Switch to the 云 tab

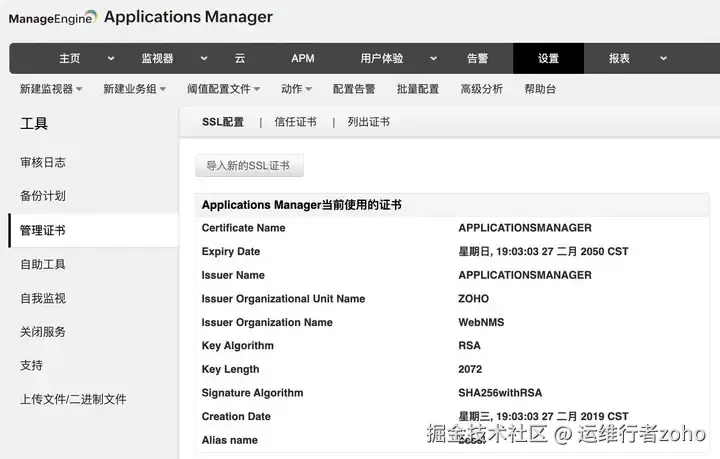(x=240, y=58)
